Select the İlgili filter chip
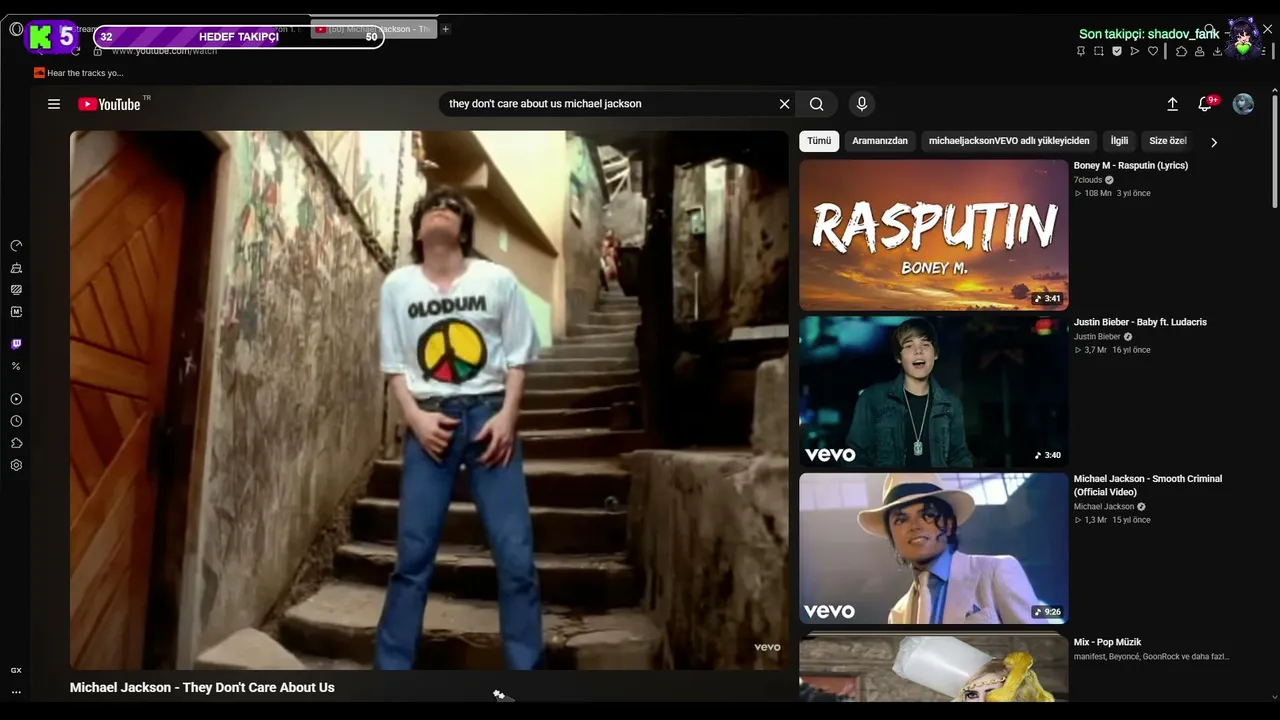The height and width of the screenshot is (720, 1280). coord(1119,141)
